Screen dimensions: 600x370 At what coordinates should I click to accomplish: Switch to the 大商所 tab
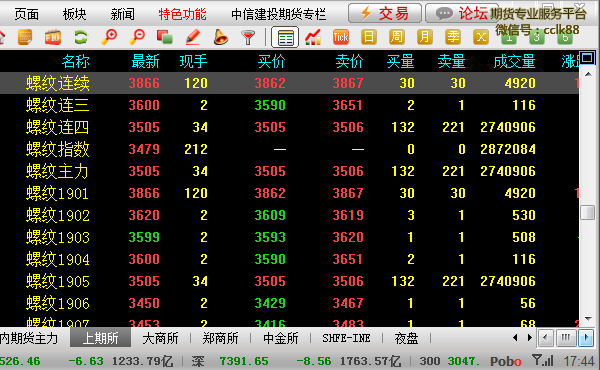pyautogui.click(x=160, y=338)
